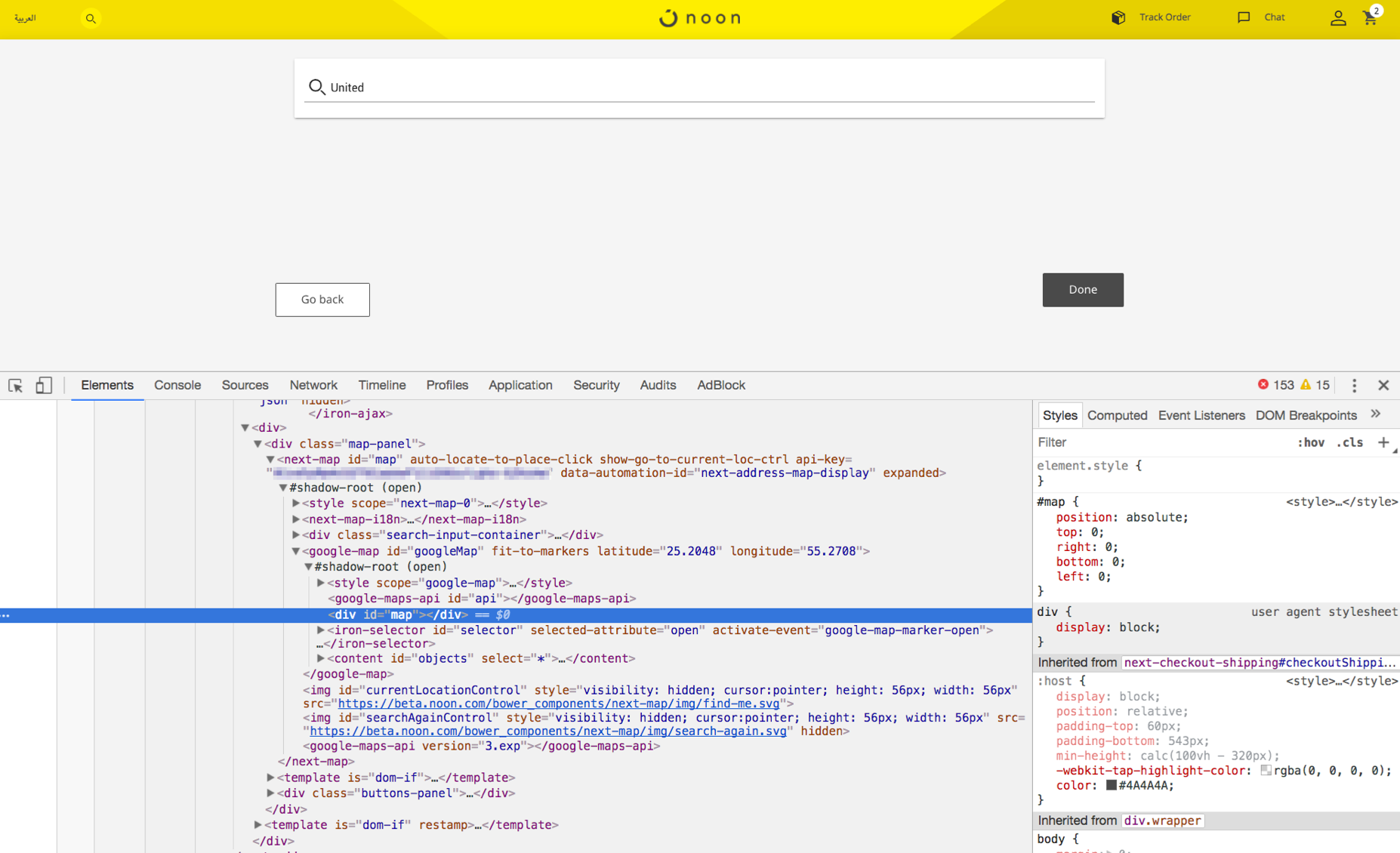
Task: Click the Done button
Action: [x=1083, y=290]
